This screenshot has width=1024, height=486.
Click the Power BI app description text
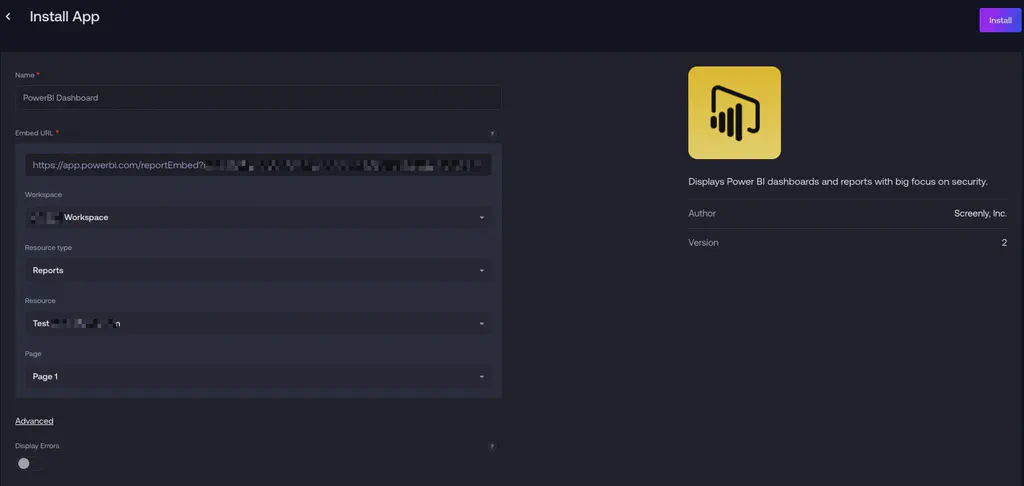838,182
